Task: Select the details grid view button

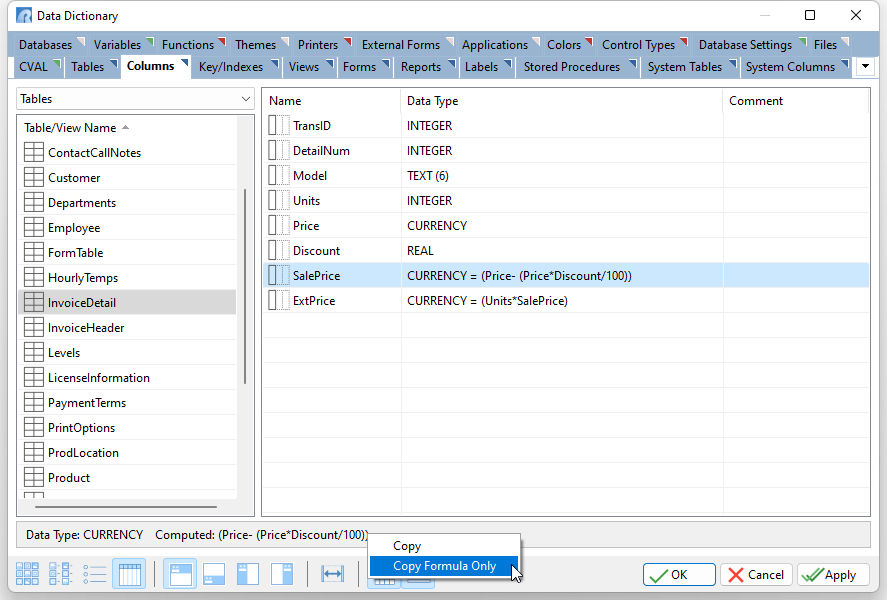Action: pos(130,573)
